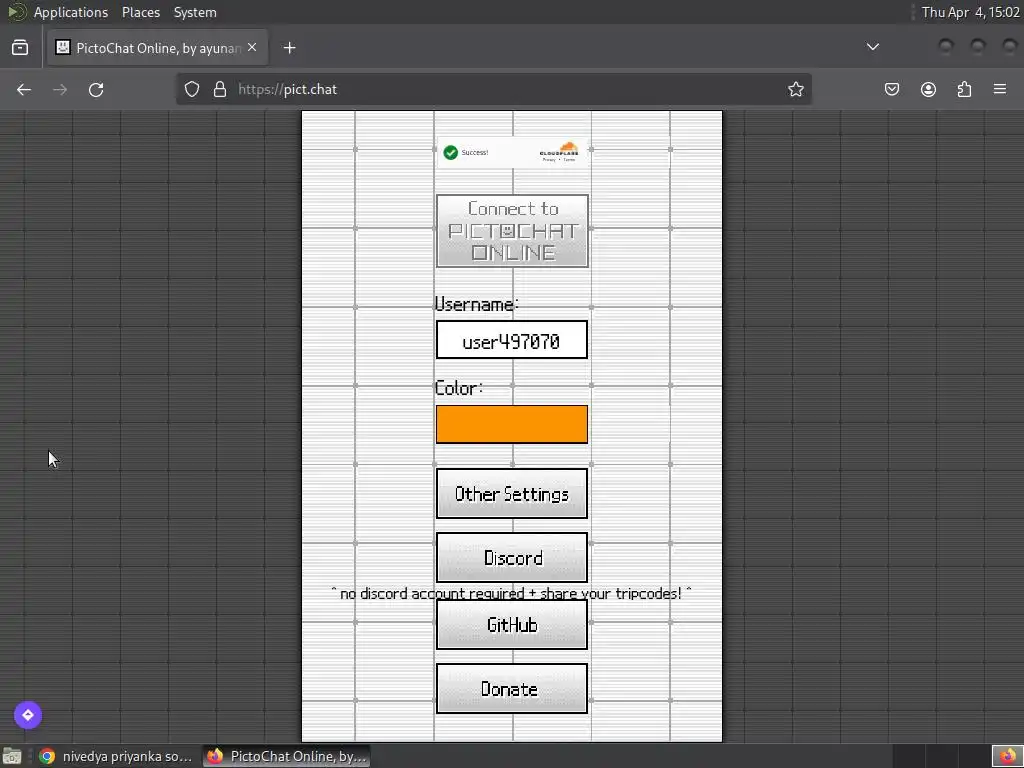Open a new tab with the plus button
The image size is (1024, 768).
[289, 48]
